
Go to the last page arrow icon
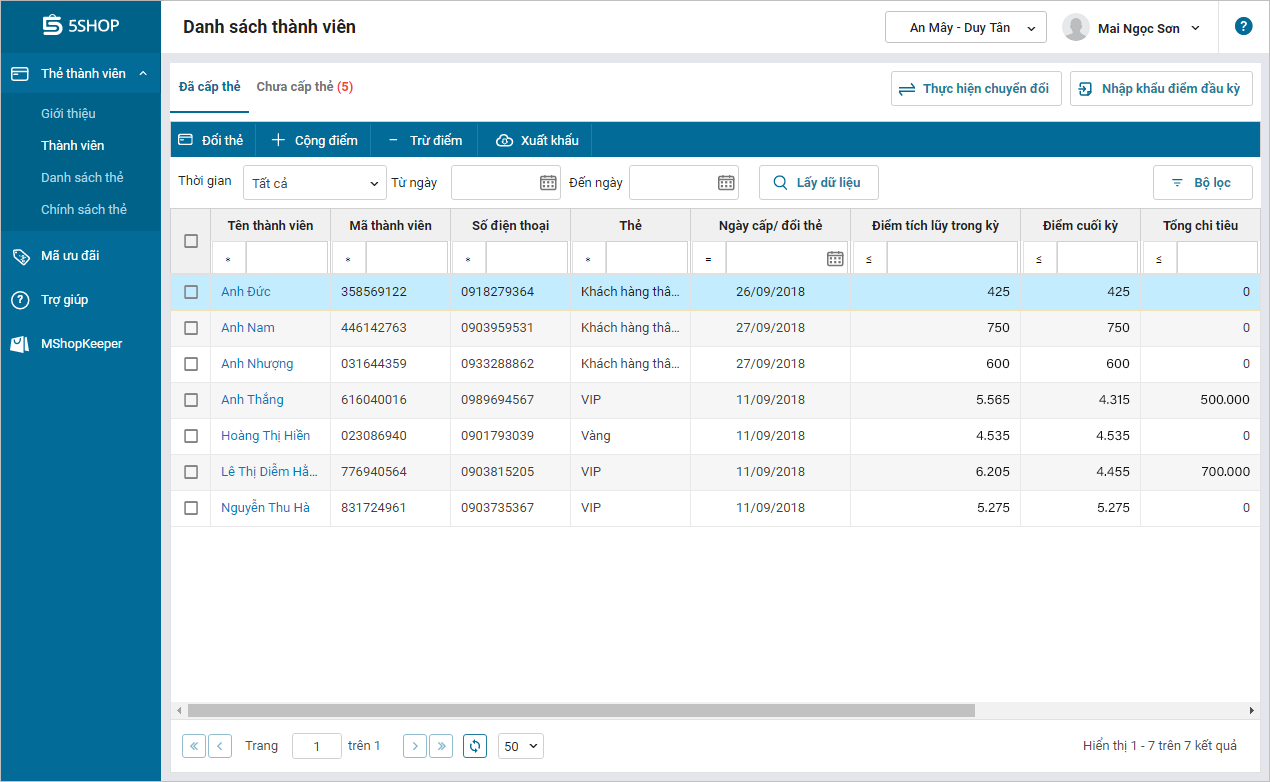[x=441, y=746]
